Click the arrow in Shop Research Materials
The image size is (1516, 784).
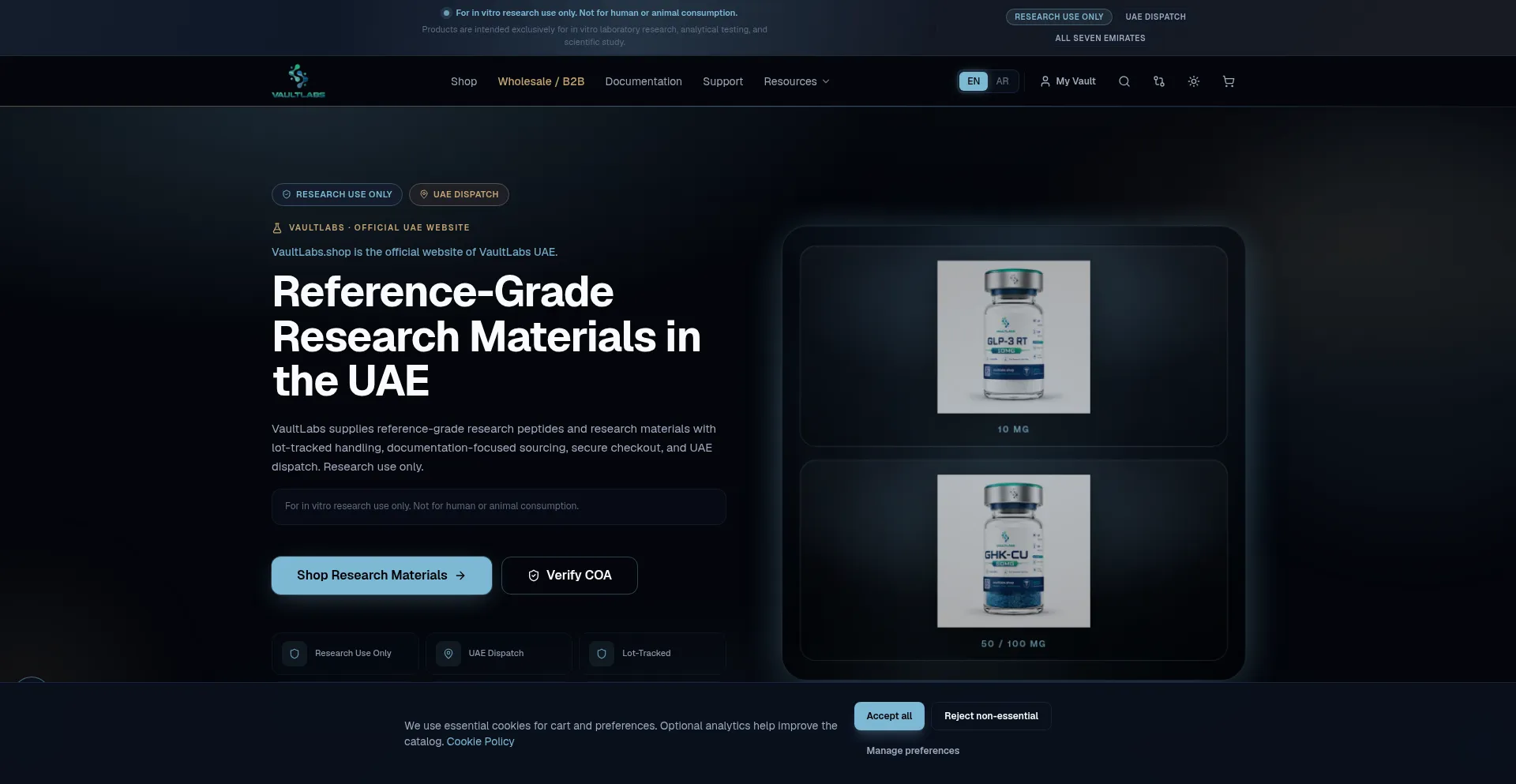coord(460,576)
